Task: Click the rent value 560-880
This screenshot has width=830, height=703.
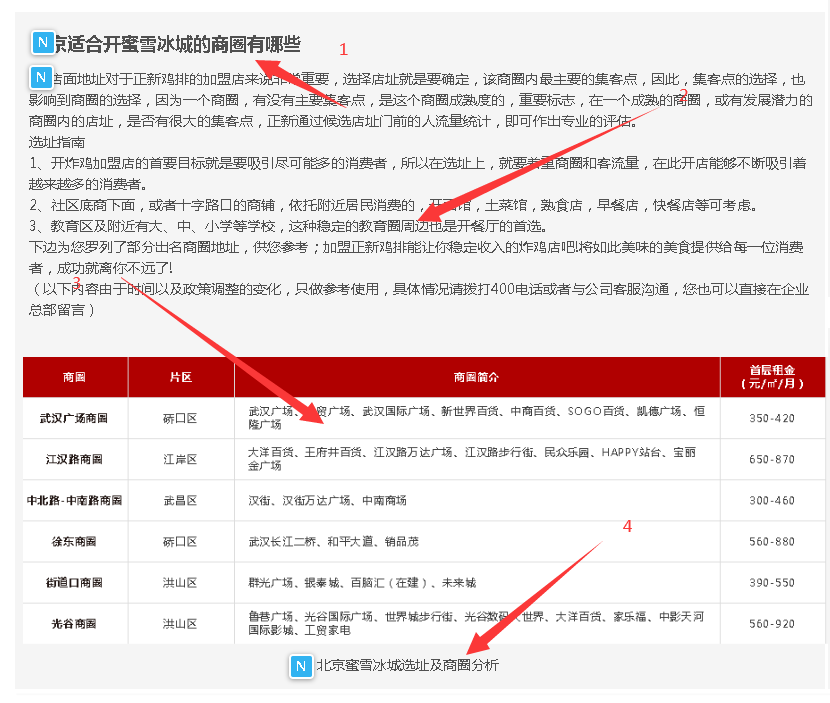Action: 772,542
